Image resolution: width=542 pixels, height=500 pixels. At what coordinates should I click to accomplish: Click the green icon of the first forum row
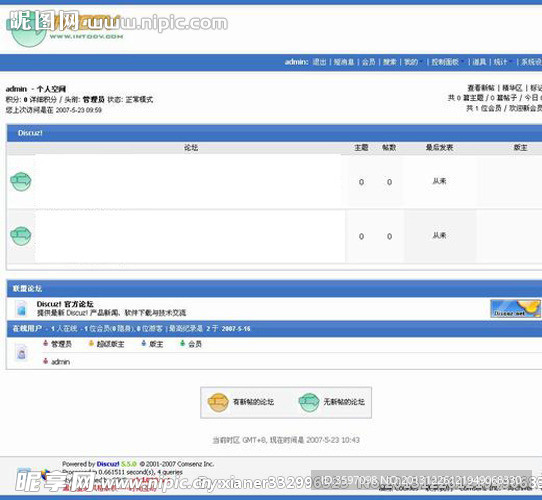(21, 181)
